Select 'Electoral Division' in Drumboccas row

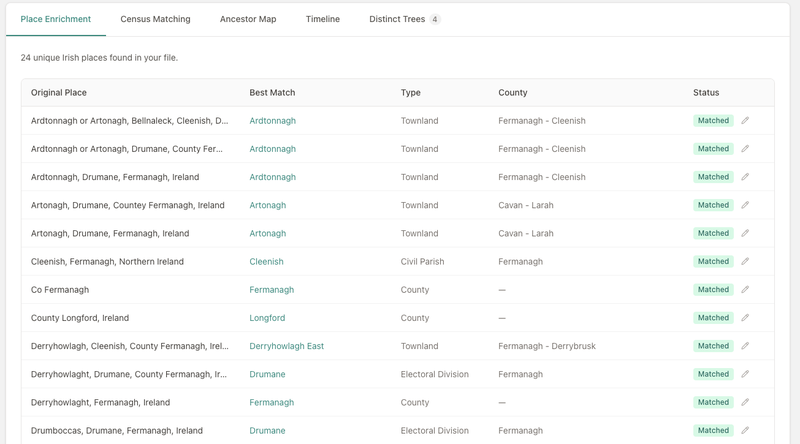[x=434, y=430]
